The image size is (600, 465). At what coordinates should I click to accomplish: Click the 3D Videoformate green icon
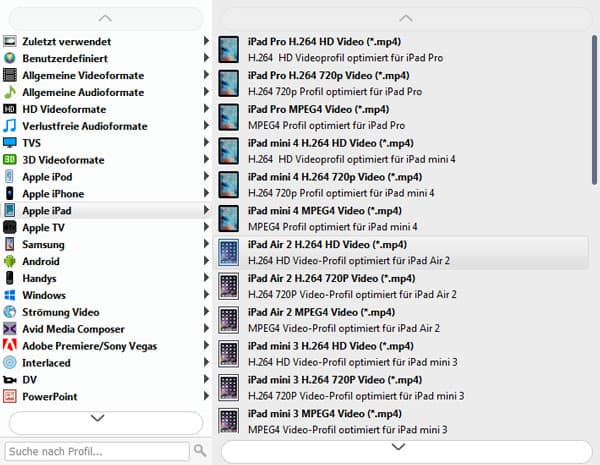pos(10,160)
